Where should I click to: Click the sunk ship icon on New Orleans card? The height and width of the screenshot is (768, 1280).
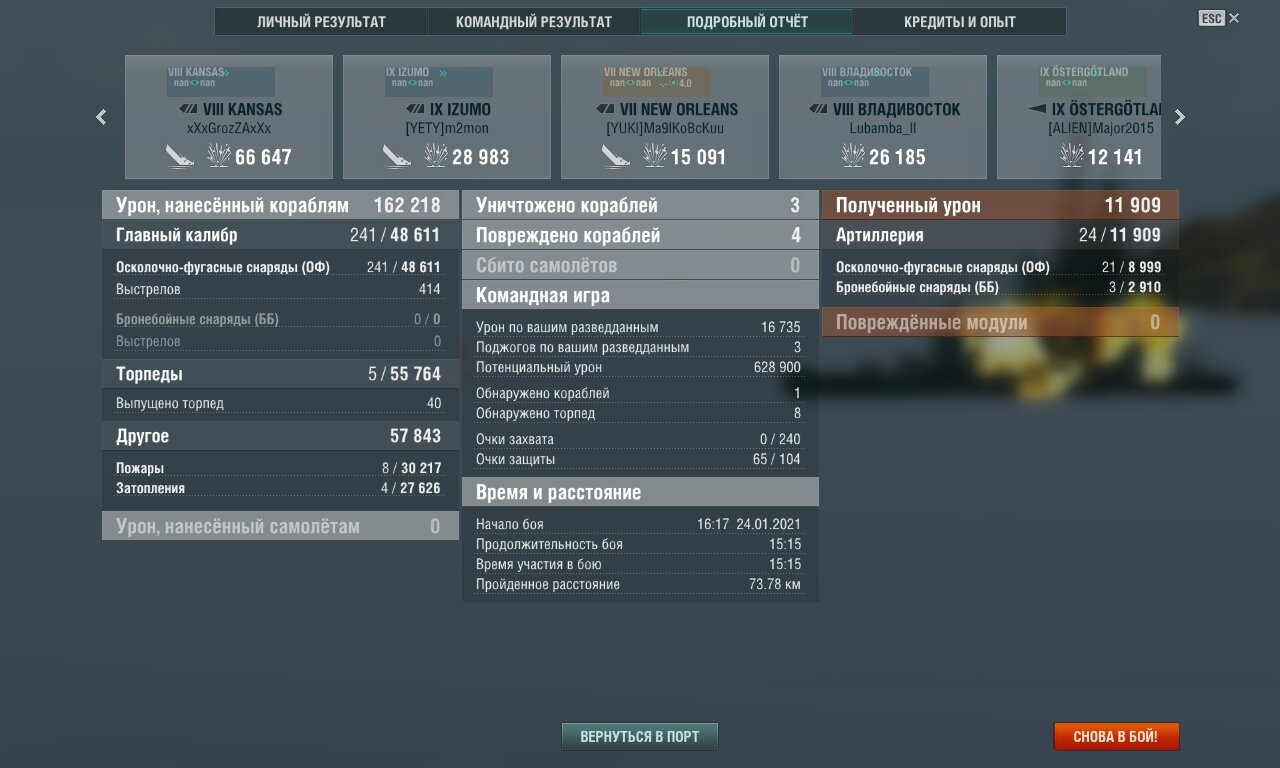coord(616,156)
